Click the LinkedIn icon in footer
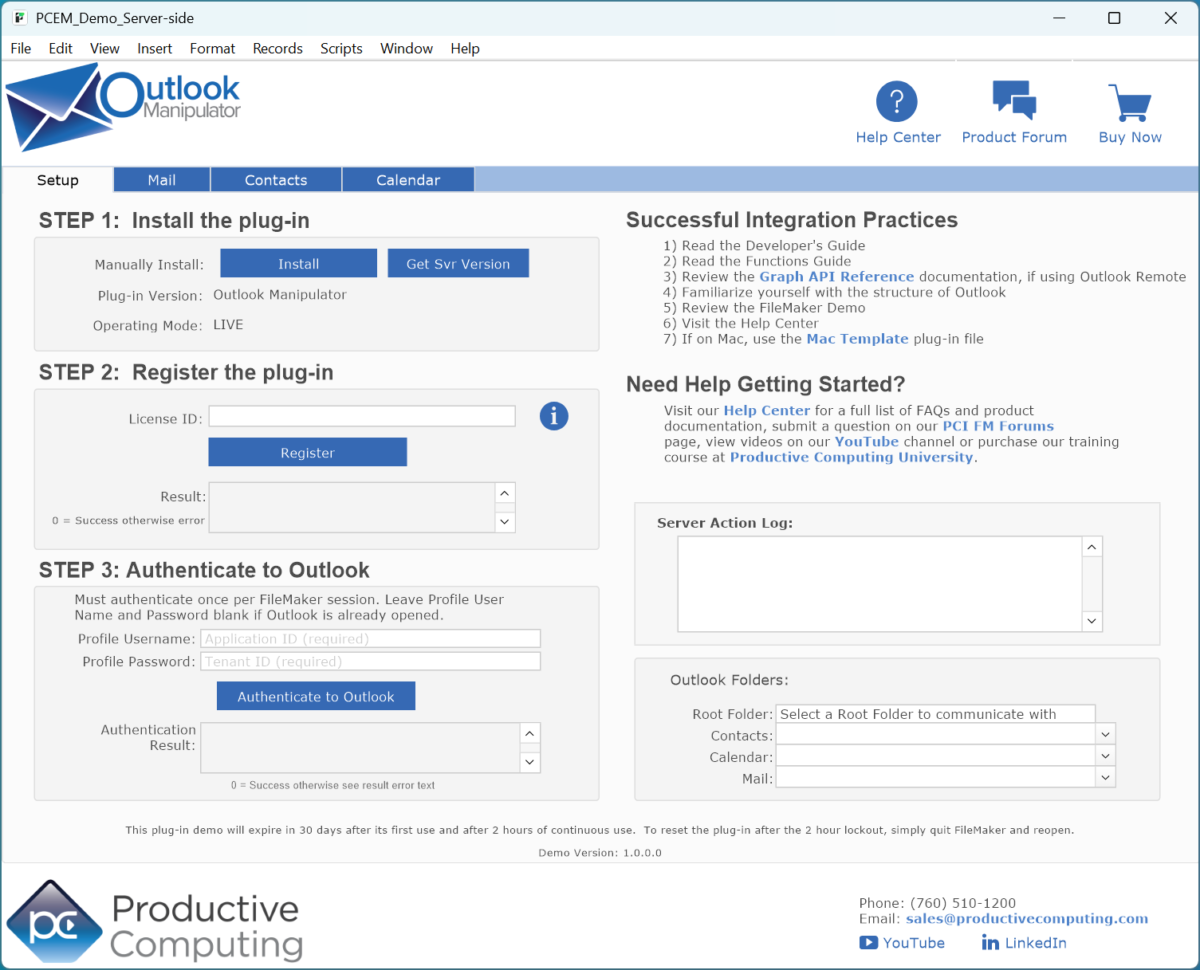The image size is (1200, 970). (x=990, y=942)
